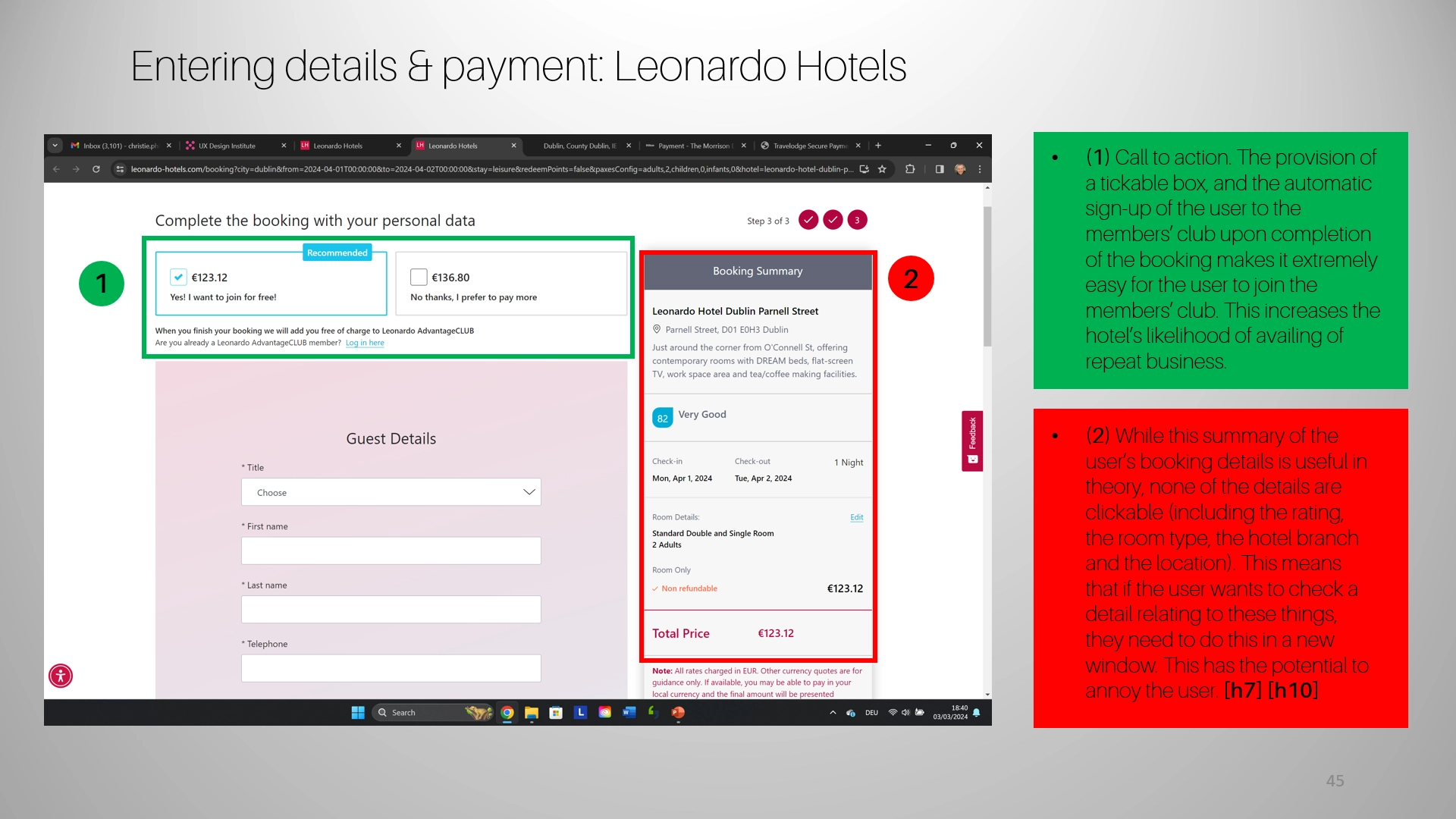Open the accessibility widget icon
This screenshot has width=1456, height=819.
(61, 676)
